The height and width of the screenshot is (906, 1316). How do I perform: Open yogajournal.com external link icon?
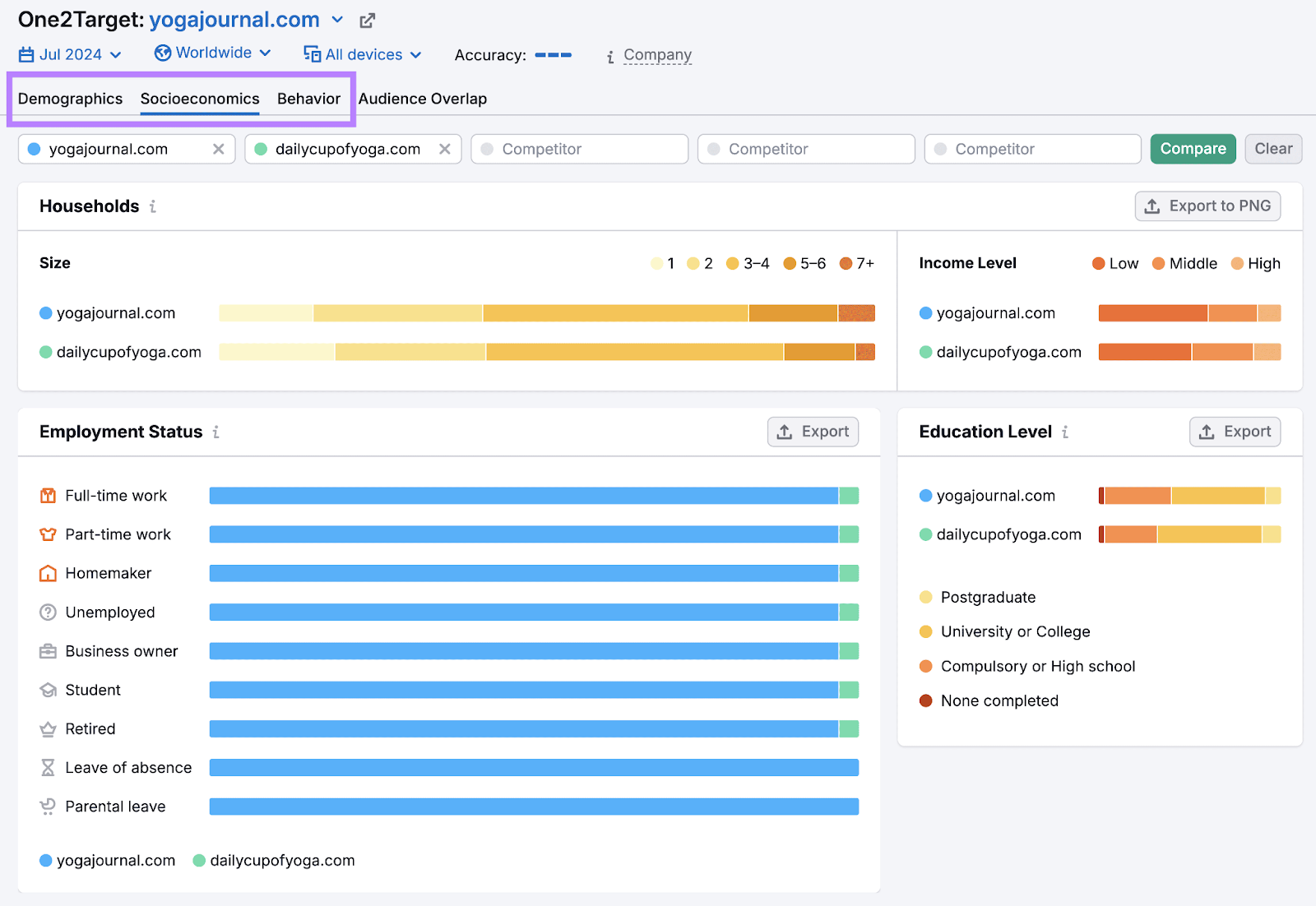point(367,21)
